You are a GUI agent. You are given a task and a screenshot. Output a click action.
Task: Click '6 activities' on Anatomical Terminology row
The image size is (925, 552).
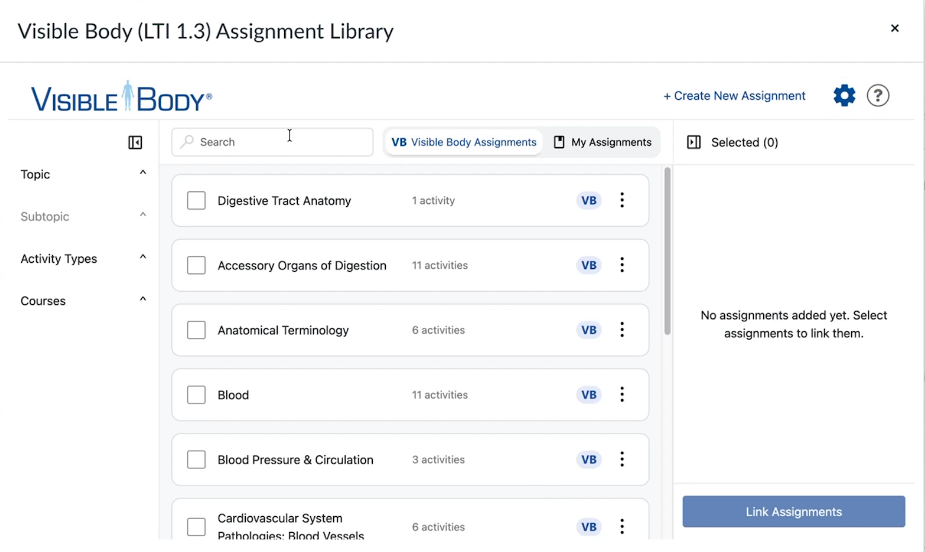pos(438,330)
